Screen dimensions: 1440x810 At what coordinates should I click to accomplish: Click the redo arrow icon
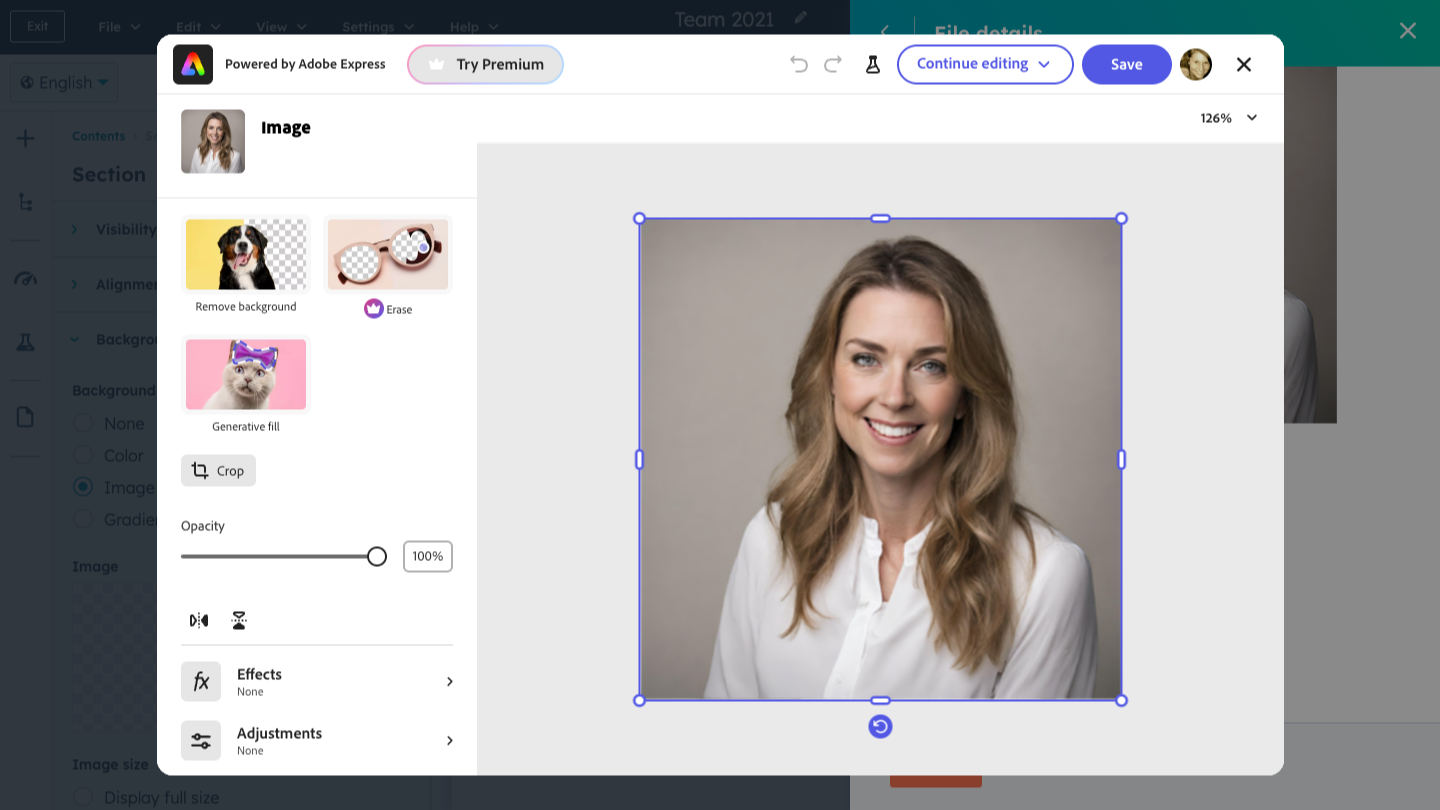click(833, 64)
